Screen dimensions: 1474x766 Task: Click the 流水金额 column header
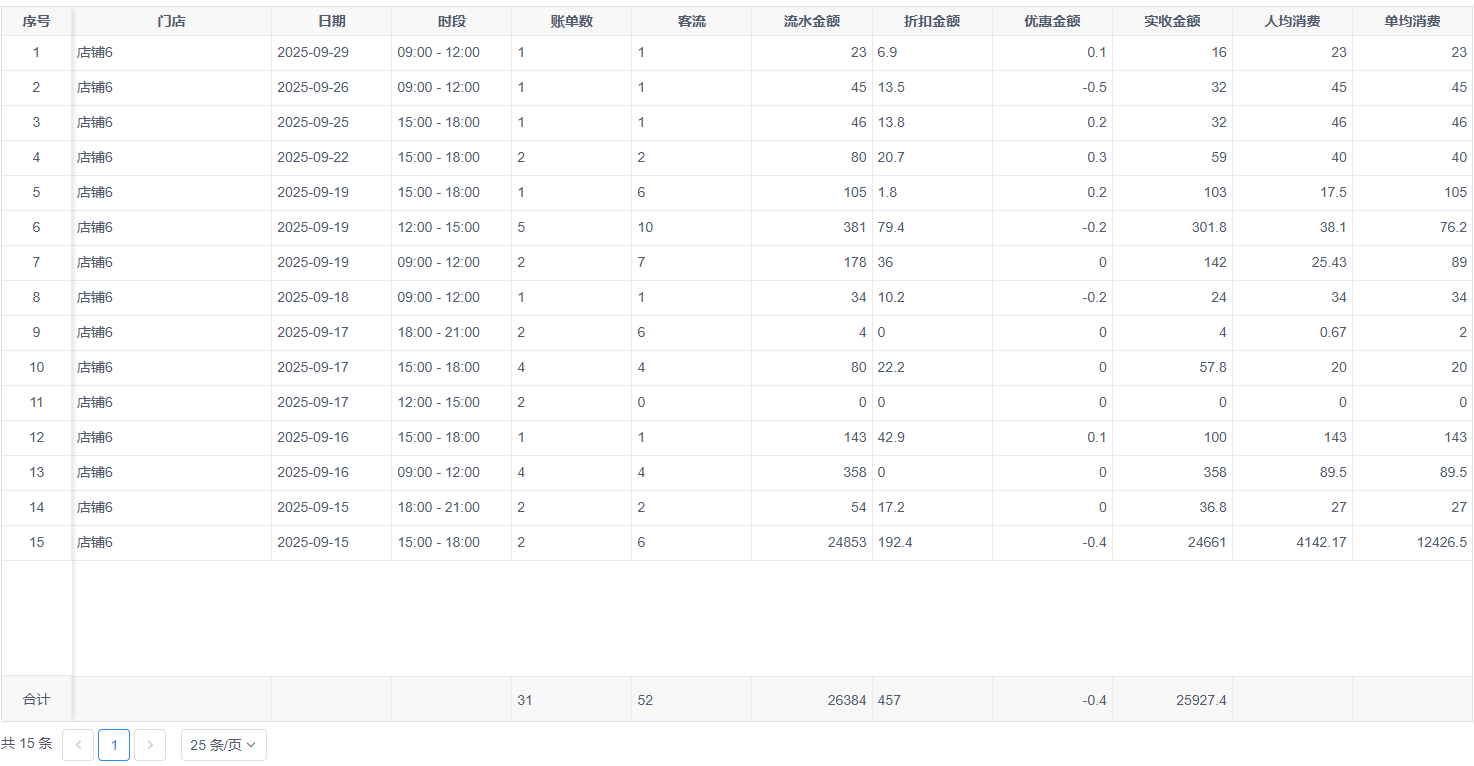coord(811,21)
